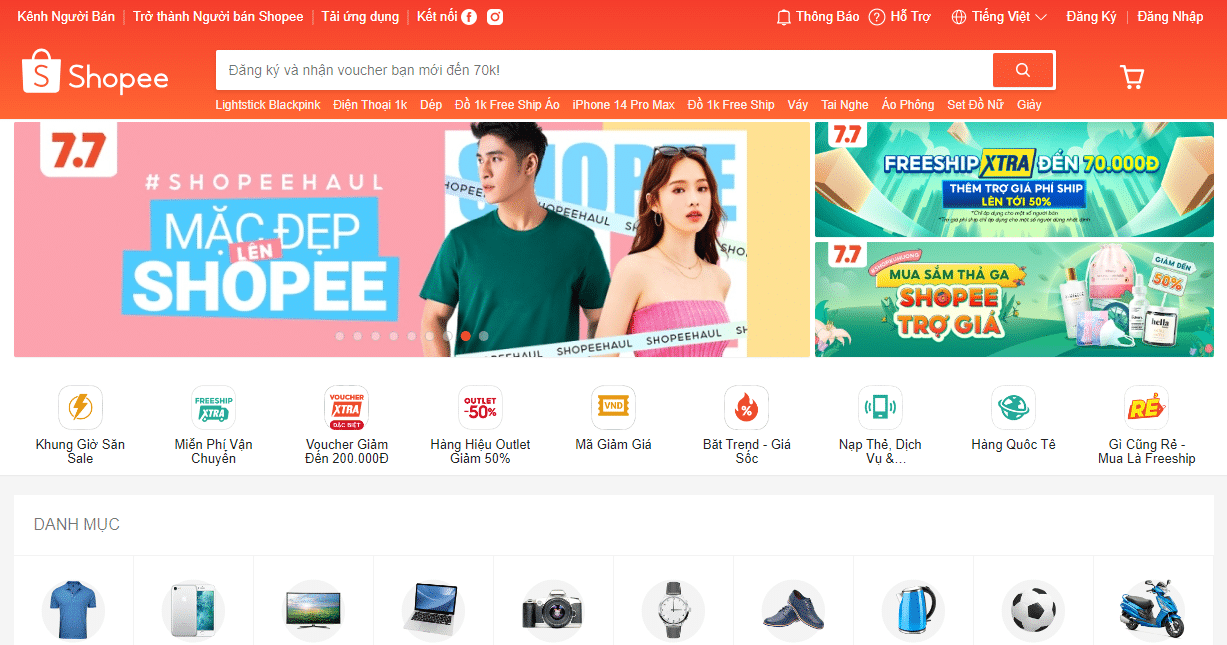Screen dimensions: 1227x645
Task: Expand the Tiếng Việt language dropdown
Action: [x=997, y=16]
